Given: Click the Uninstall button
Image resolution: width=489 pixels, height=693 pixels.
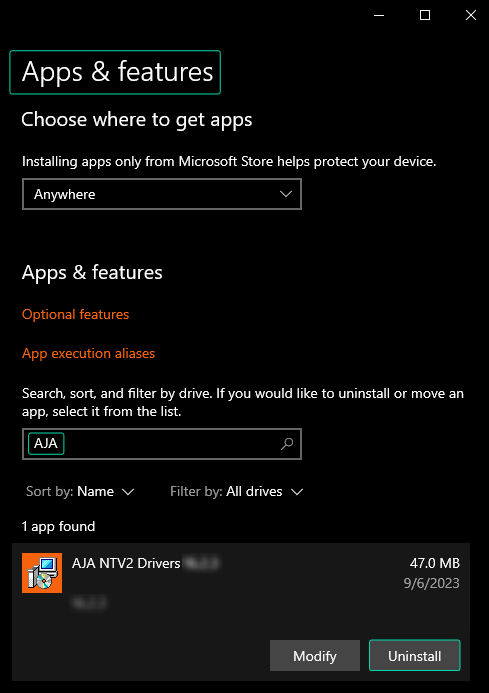Looking at the screenshot, I should (415, 656).
